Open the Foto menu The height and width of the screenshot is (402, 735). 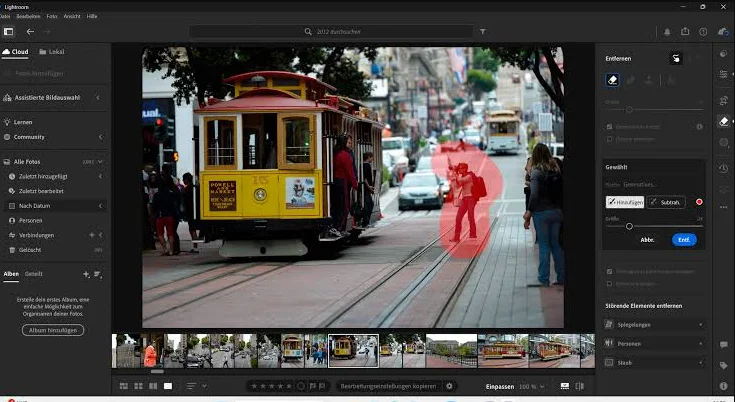pos(52,16)
